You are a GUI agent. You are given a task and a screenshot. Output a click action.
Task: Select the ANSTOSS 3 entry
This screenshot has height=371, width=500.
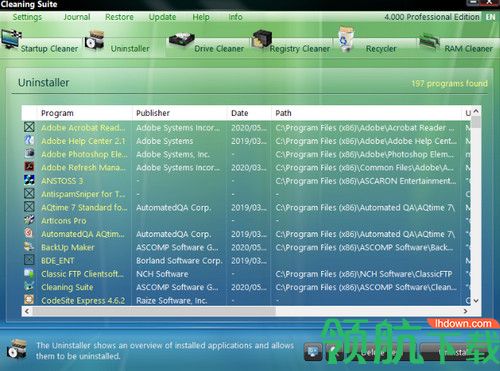(62, 181)
